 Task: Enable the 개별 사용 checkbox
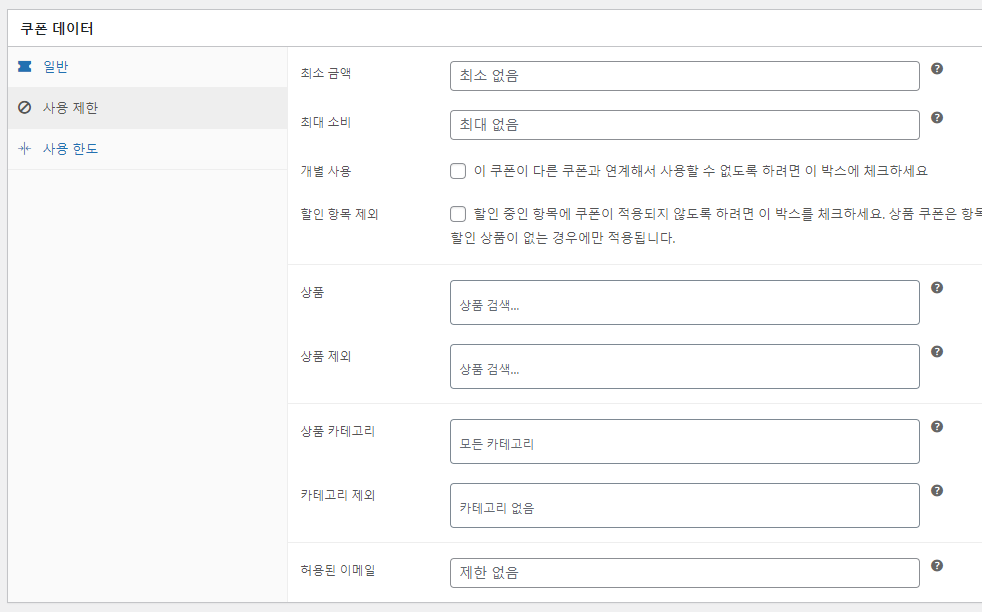(x=458, y=171)
